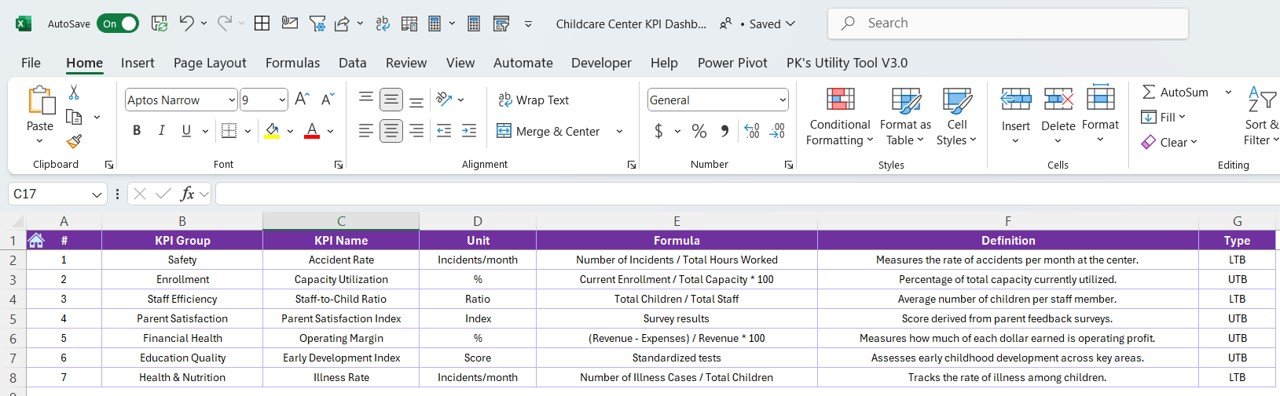The width and height of the screenshot is (1280, 396).
Task: Increase font size with the larger A
Action: tap(303, 99)
